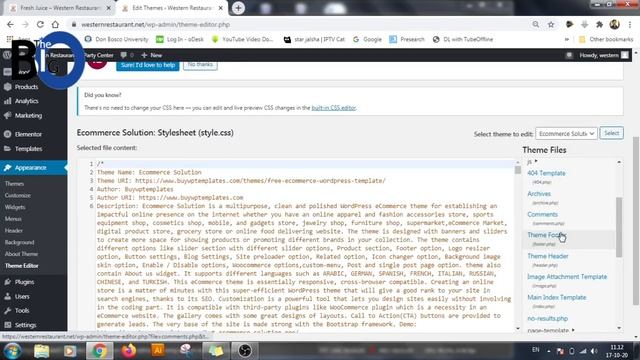Switch to the Edit Themes tab
This screenshot has height=360, width=640.
pyautogui.click(x=172, y=8)
